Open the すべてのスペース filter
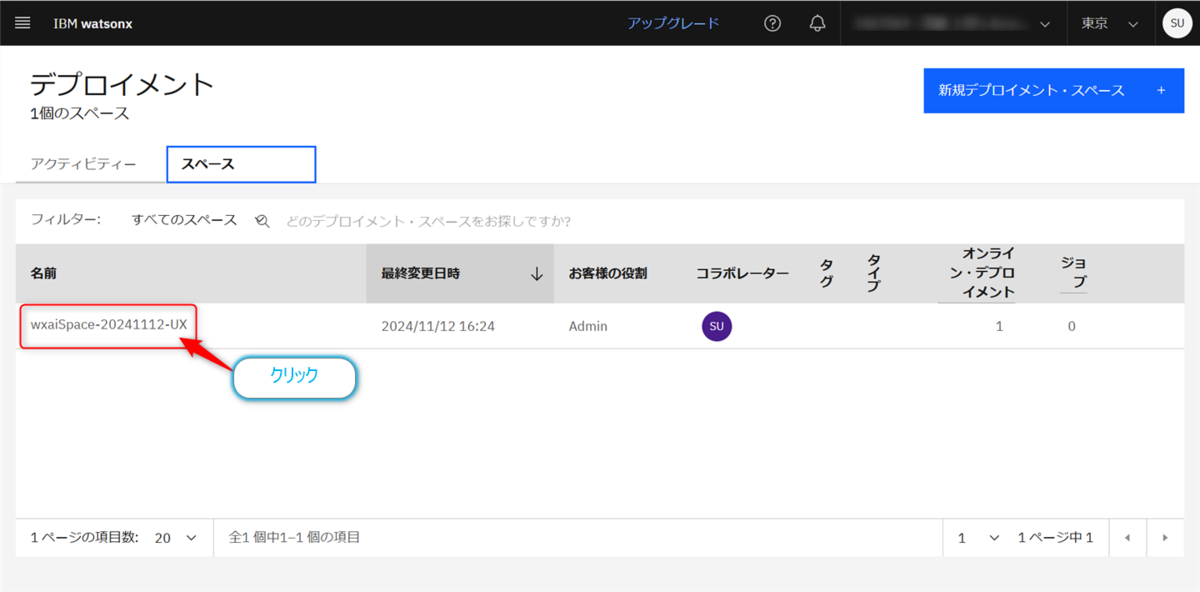1200x592 pixels. pyautogui.click(x=184, y=220)
